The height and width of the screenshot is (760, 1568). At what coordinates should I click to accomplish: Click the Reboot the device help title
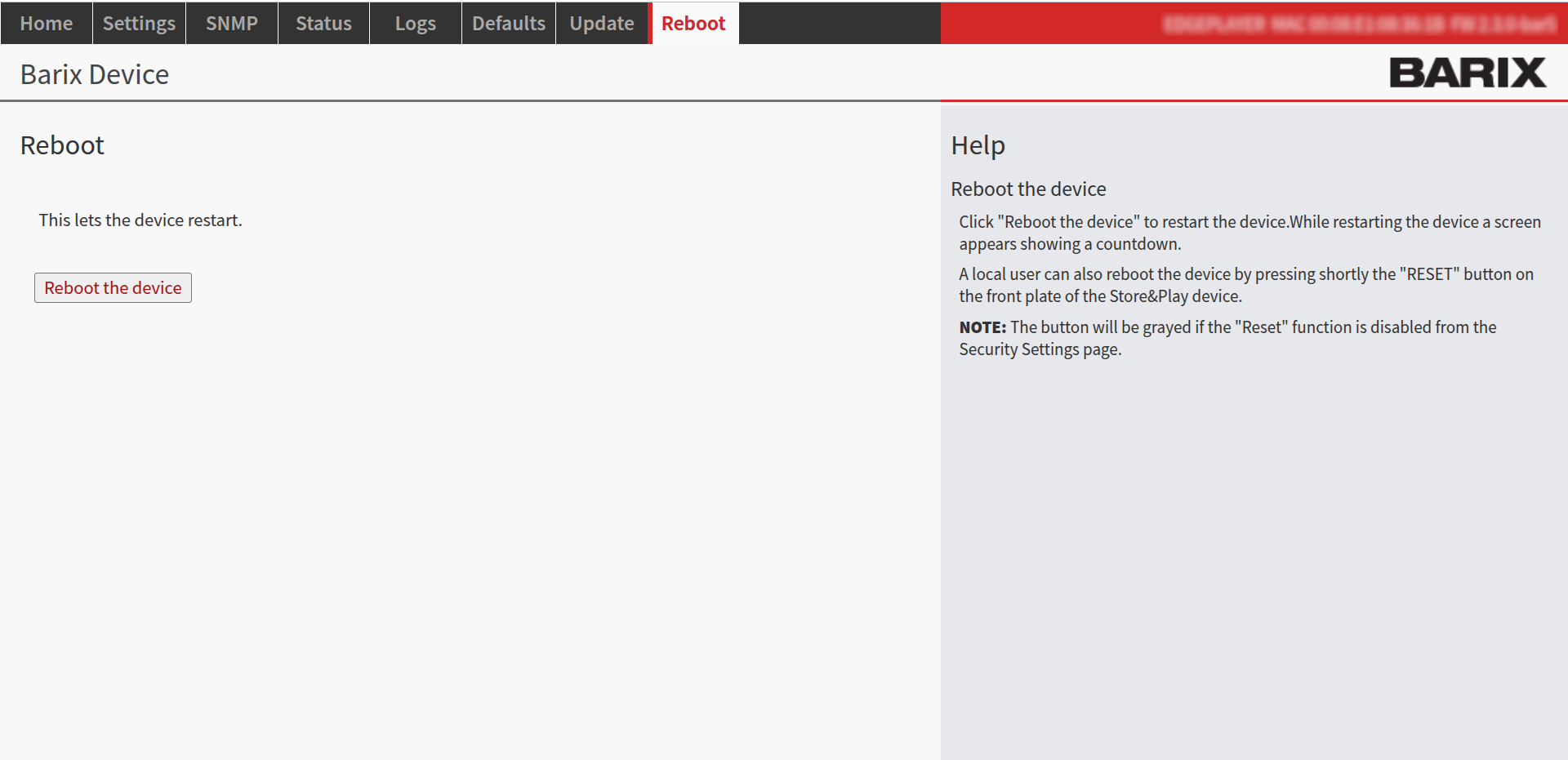[x=1028, y=189]
